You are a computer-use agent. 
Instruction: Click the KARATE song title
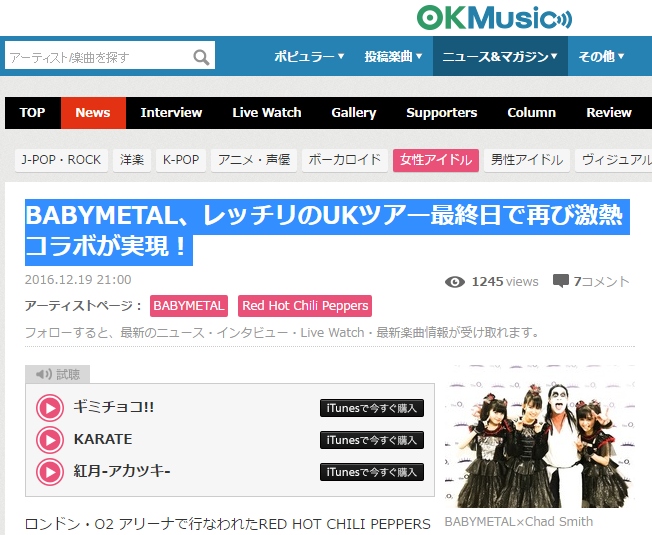[x=103, y=439]
